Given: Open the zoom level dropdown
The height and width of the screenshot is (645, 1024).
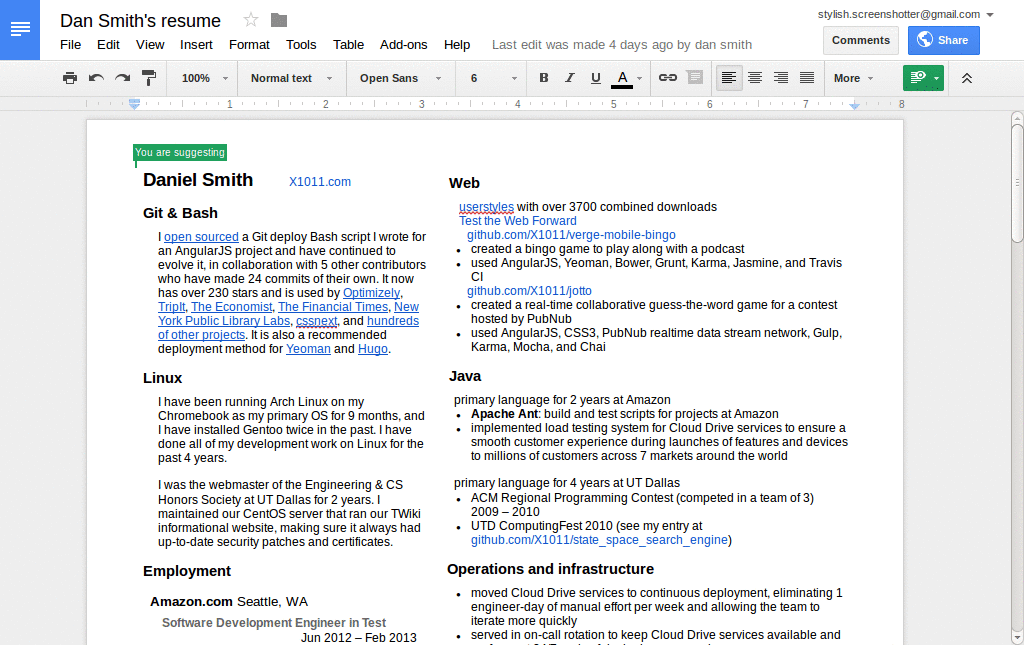Looking at the screenshot, I should (202, 78).
